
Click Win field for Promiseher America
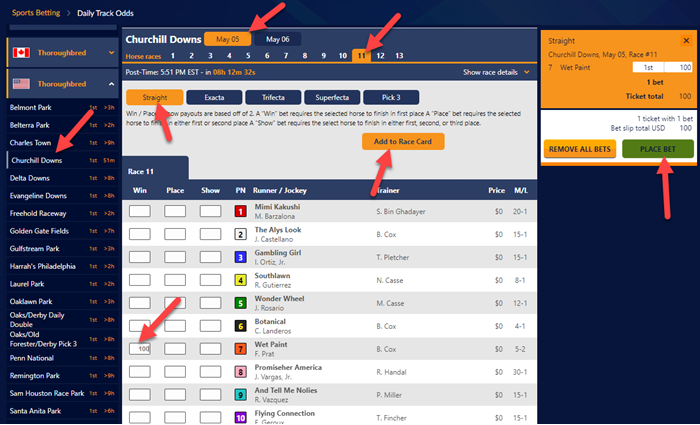pos(140,372)
